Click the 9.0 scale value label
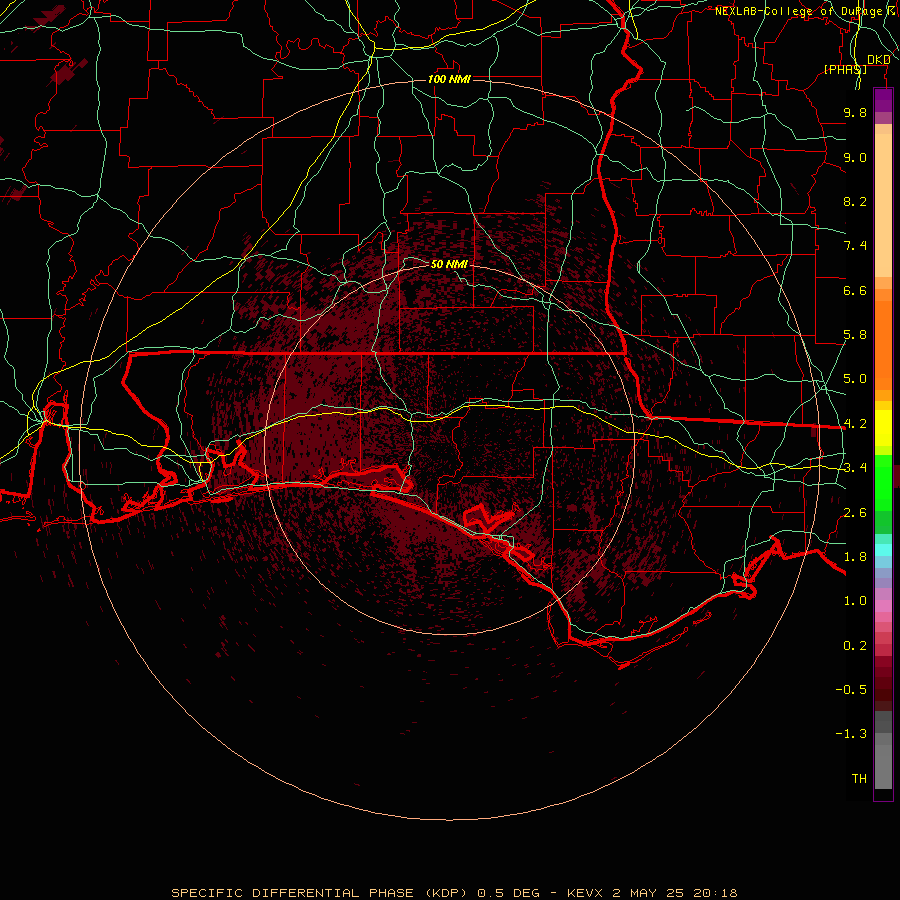Screen dimensions: 900x900 (x=855, y=157)
